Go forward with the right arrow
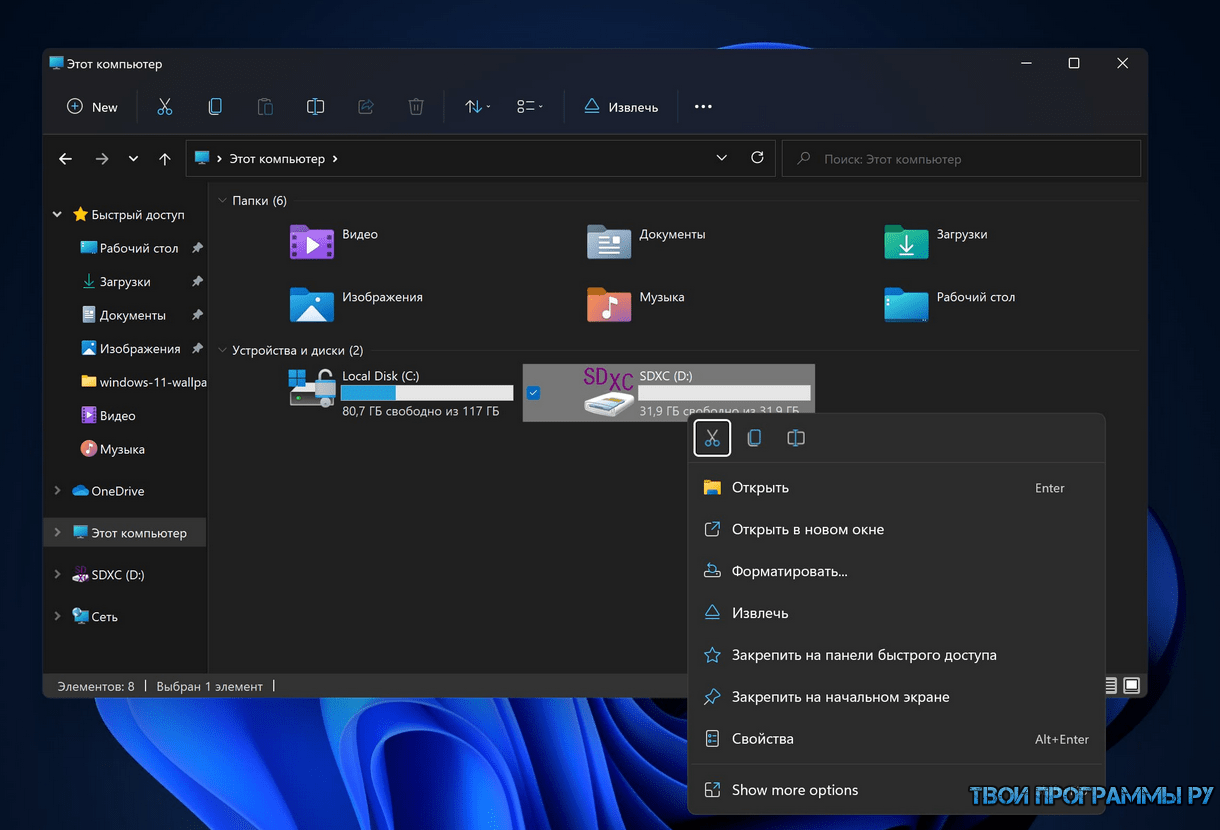The image size is (1220, 830). [101, 159]
